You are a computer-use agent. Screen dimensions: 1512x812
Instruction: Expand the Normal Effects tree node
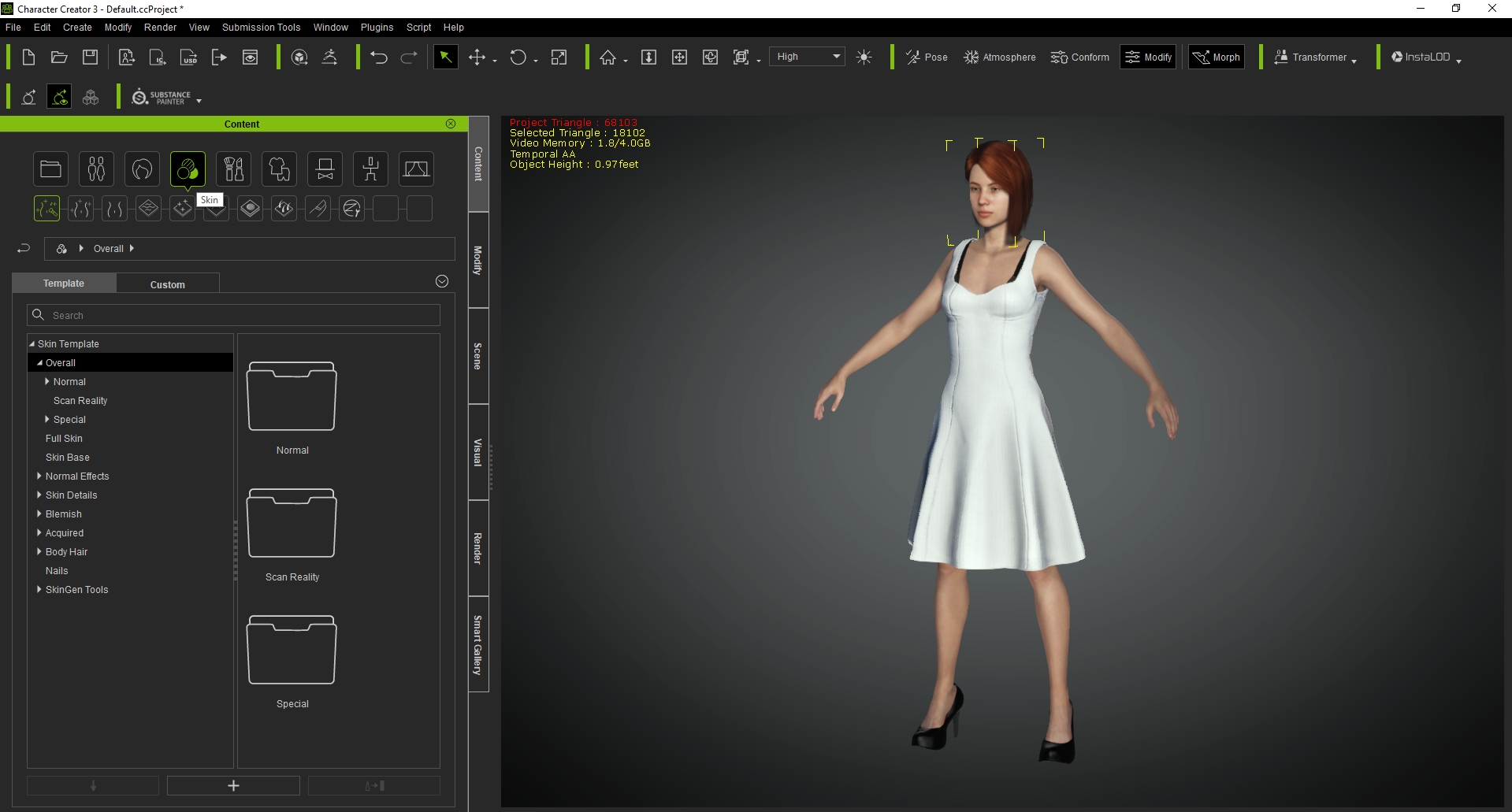[x=39, y=476]
